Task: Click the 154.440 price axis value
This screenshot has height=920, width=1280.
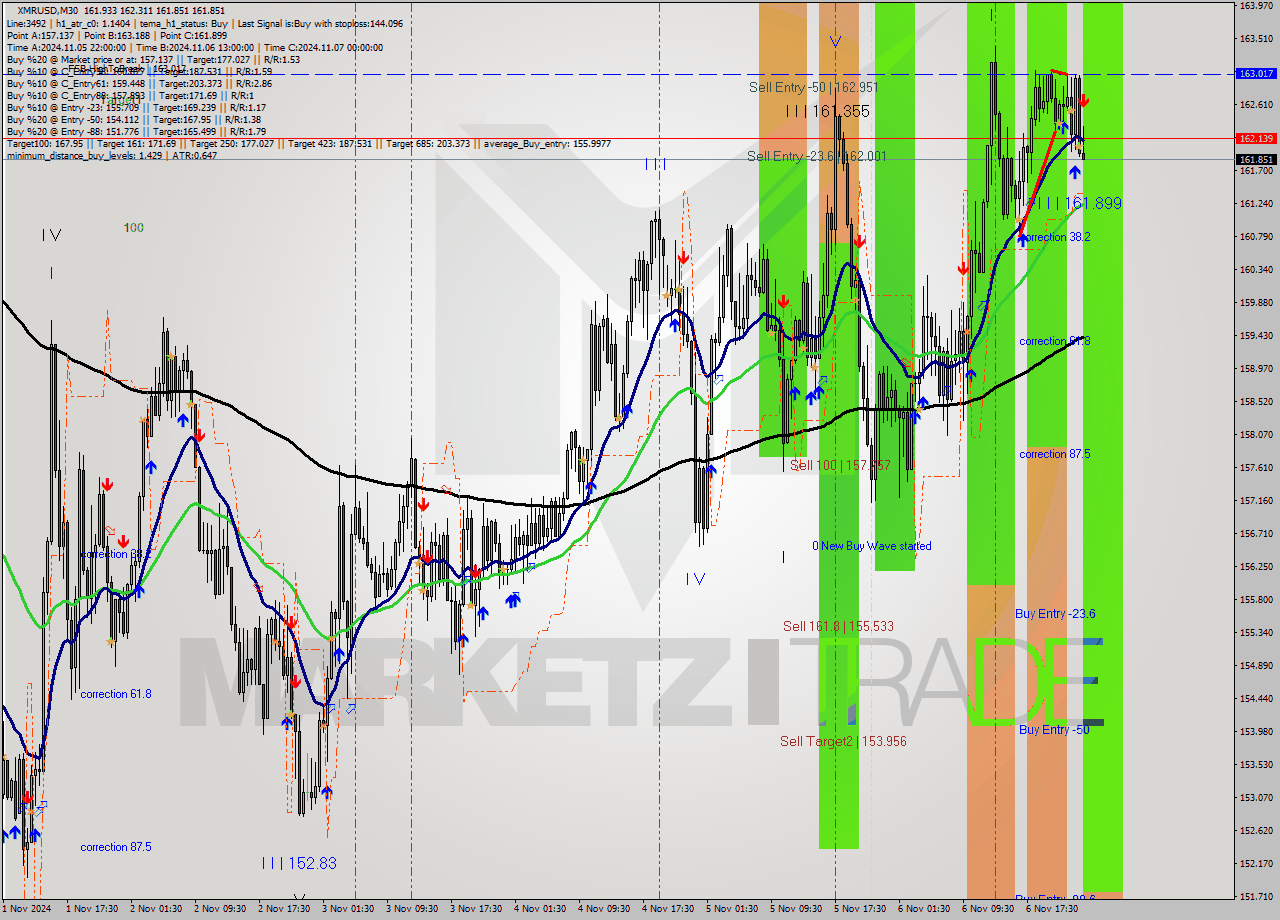Action: coord(1256,698)
